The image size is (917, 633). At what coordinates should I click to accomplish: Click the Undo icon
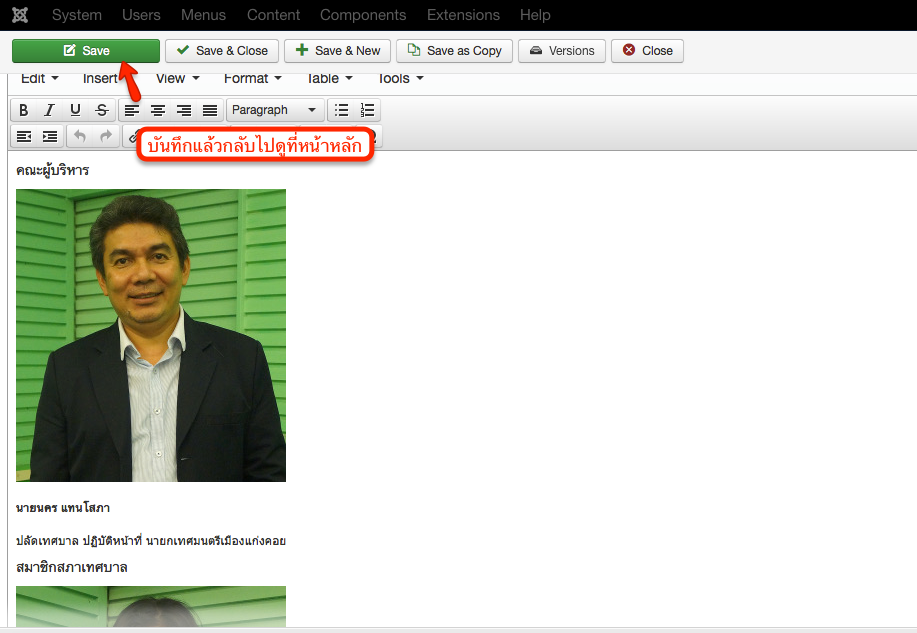click(x=80, y=137)
